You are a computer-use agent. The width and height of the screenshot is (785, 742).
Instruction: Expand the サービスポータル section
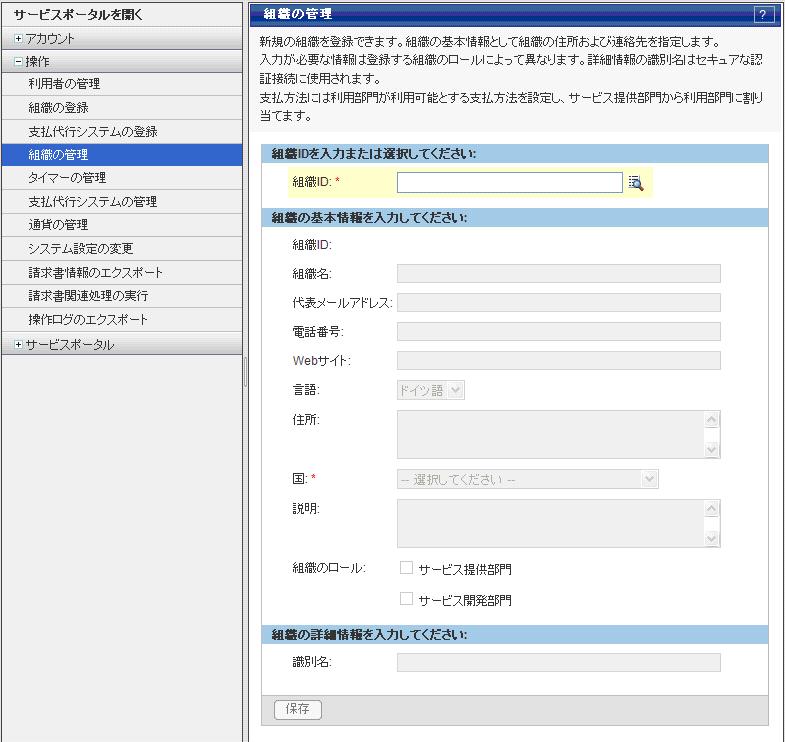click(x=19, y=345)
